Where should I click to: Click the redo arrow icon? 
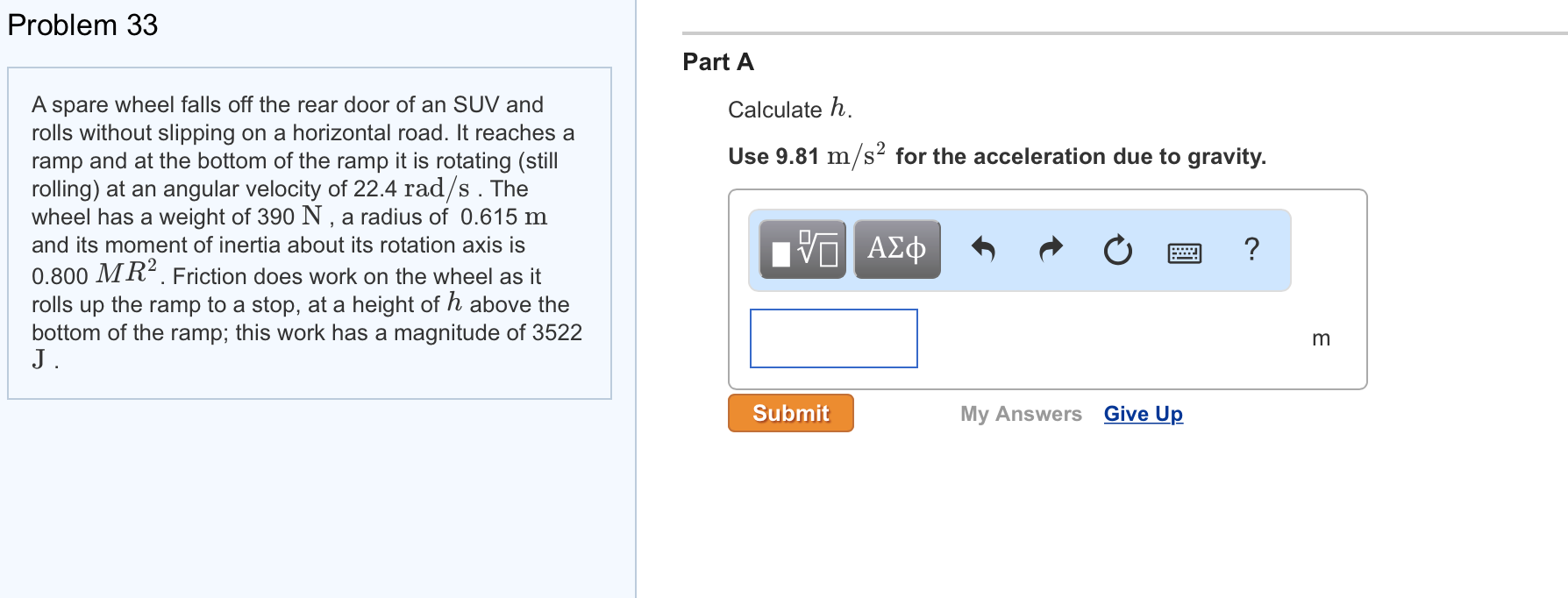pyautogui.click(x=1051, y=250)
